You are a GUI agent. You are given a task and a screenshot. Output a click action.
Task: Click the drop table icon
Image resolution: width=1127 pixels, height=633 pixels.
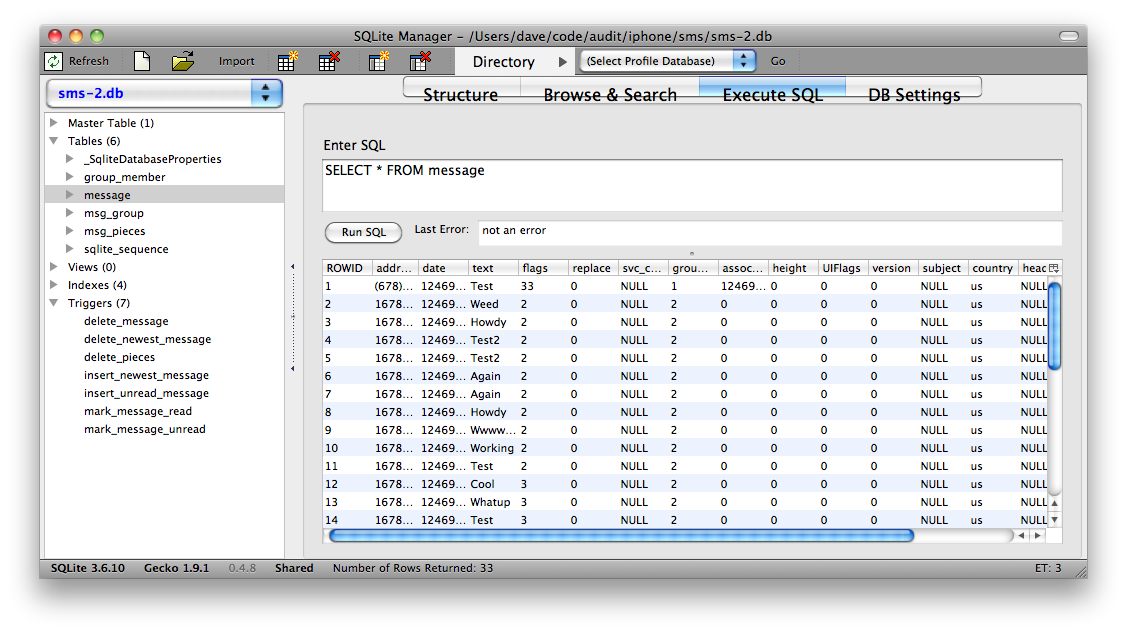[x=329, y=61]
